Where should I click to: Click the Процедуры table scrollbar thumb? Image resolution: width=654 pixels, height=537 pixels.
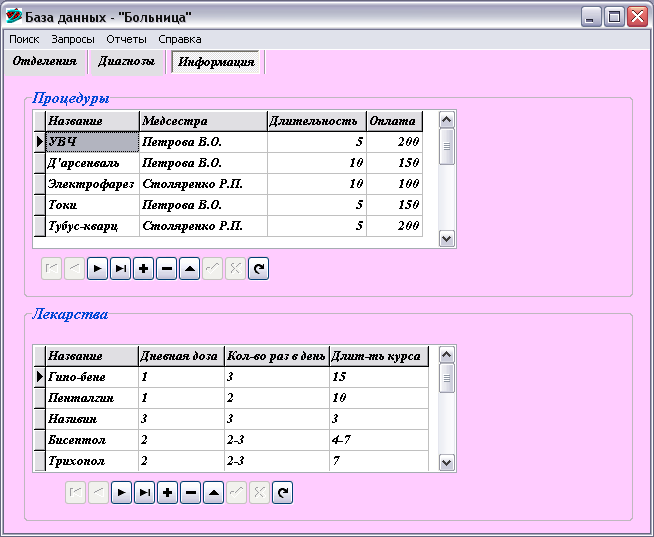tap(447, 146)
